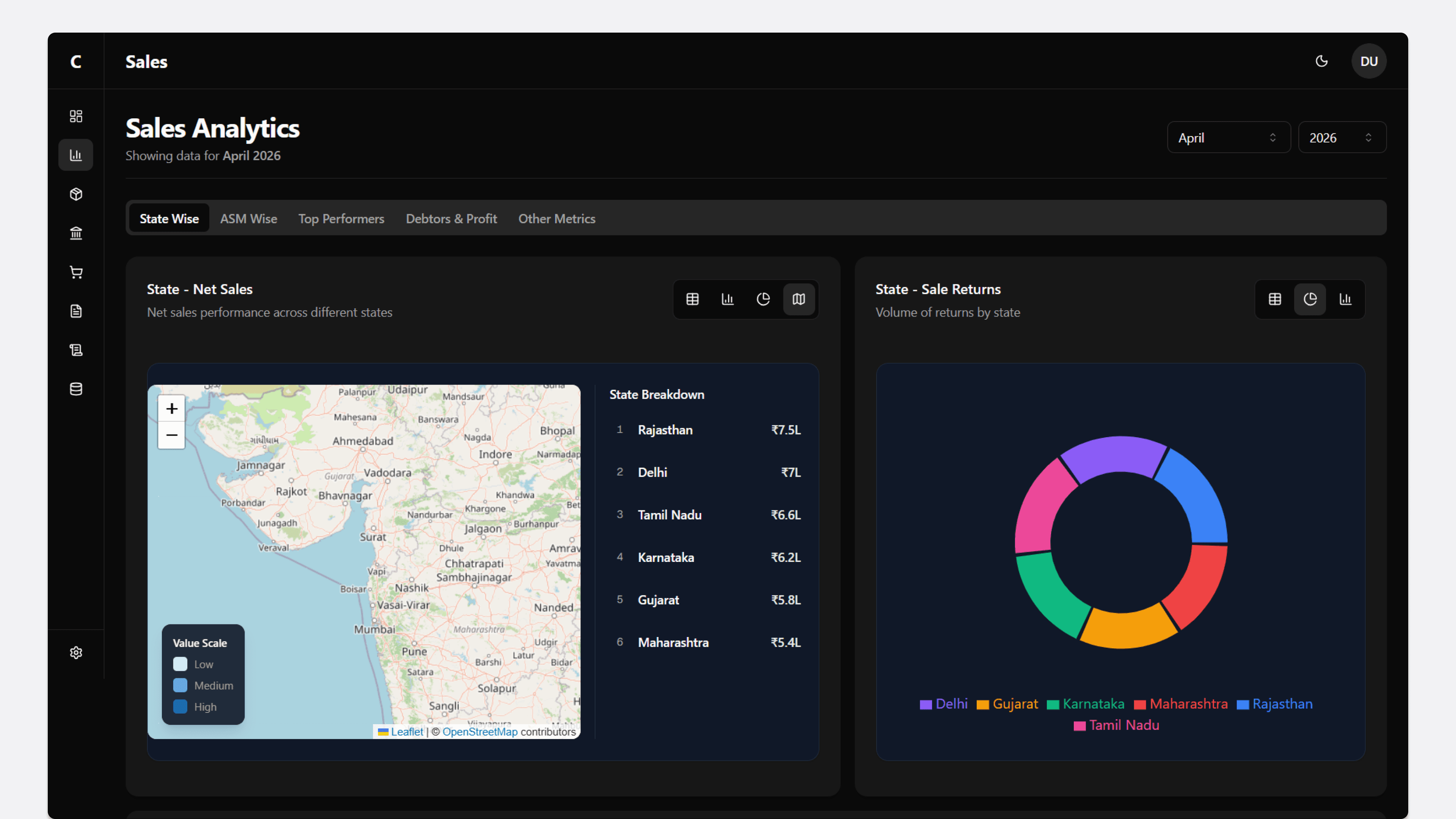Image resolution: width=1456 pixels, height=819 pixels.
Task: Toggle dark mode moon icon
Action: [x=1321, y=61]
